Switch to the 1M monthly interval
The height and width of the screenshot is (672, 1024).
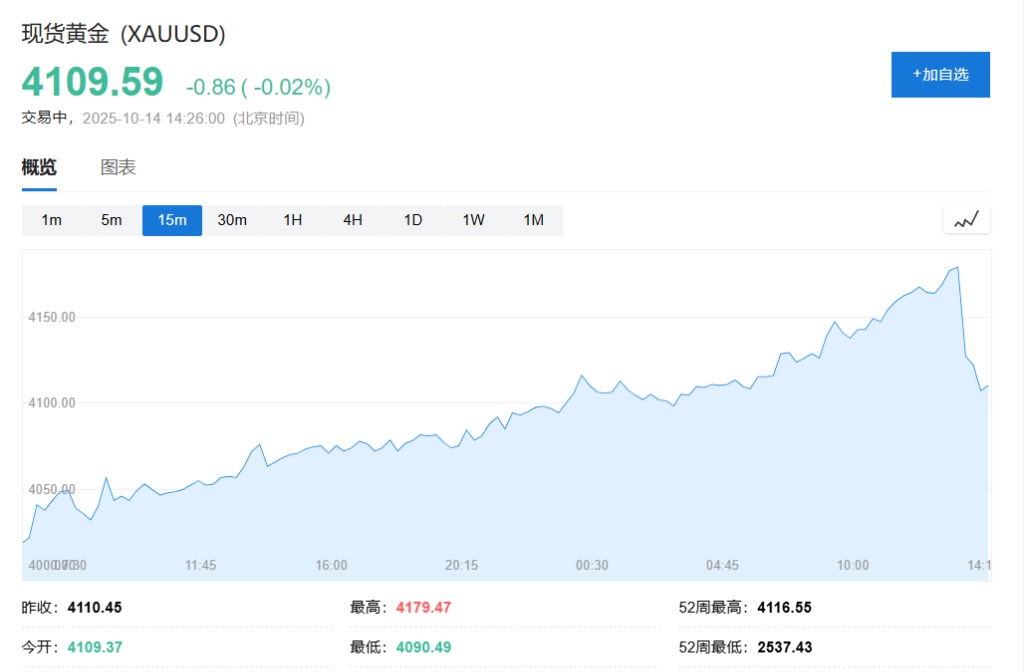tap(533, 220)
